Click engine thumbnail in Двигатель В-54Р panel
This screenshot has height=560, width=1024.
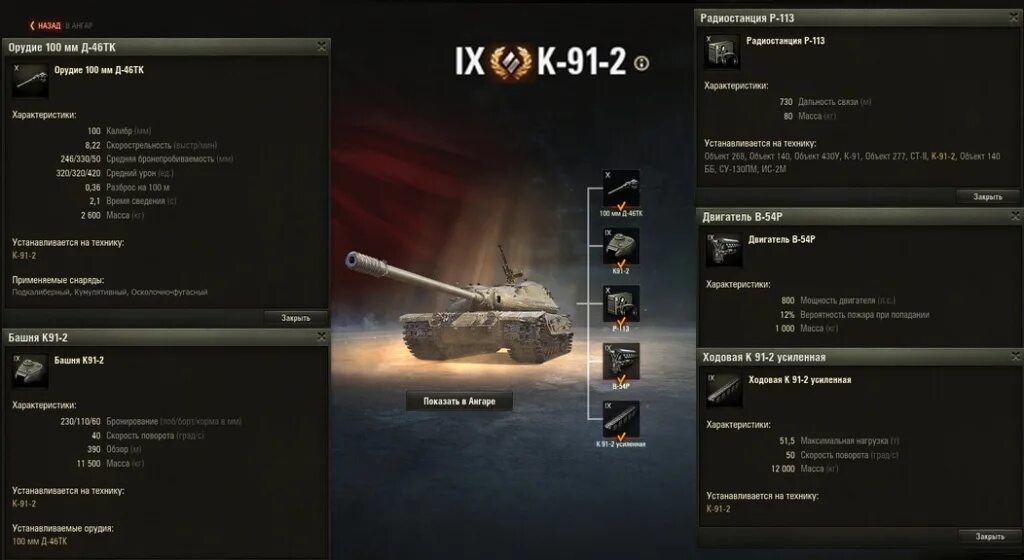pos(724,251)
